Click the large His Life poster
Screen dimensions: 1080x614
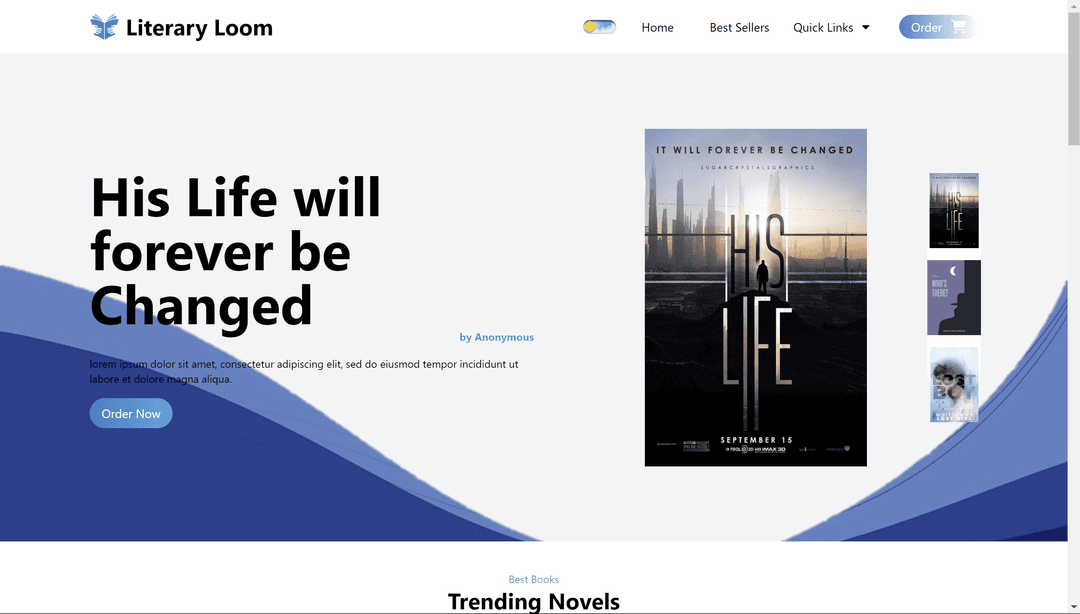click(x=755, y=297)
